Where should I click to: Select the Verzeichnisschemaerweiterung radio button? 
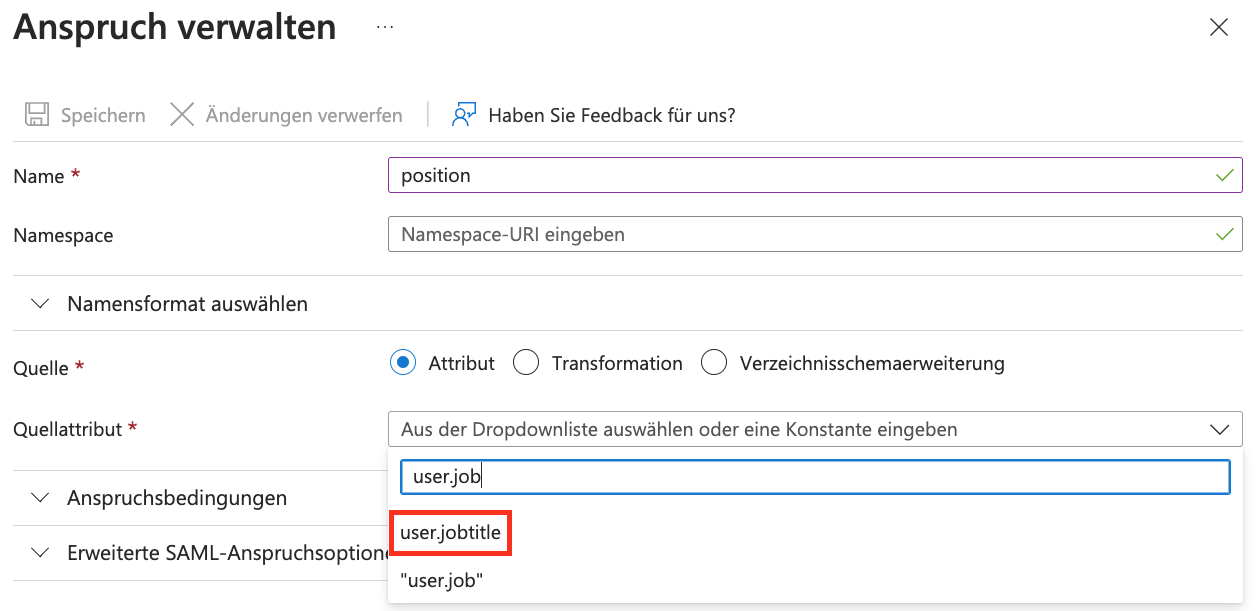click(714, 363)
